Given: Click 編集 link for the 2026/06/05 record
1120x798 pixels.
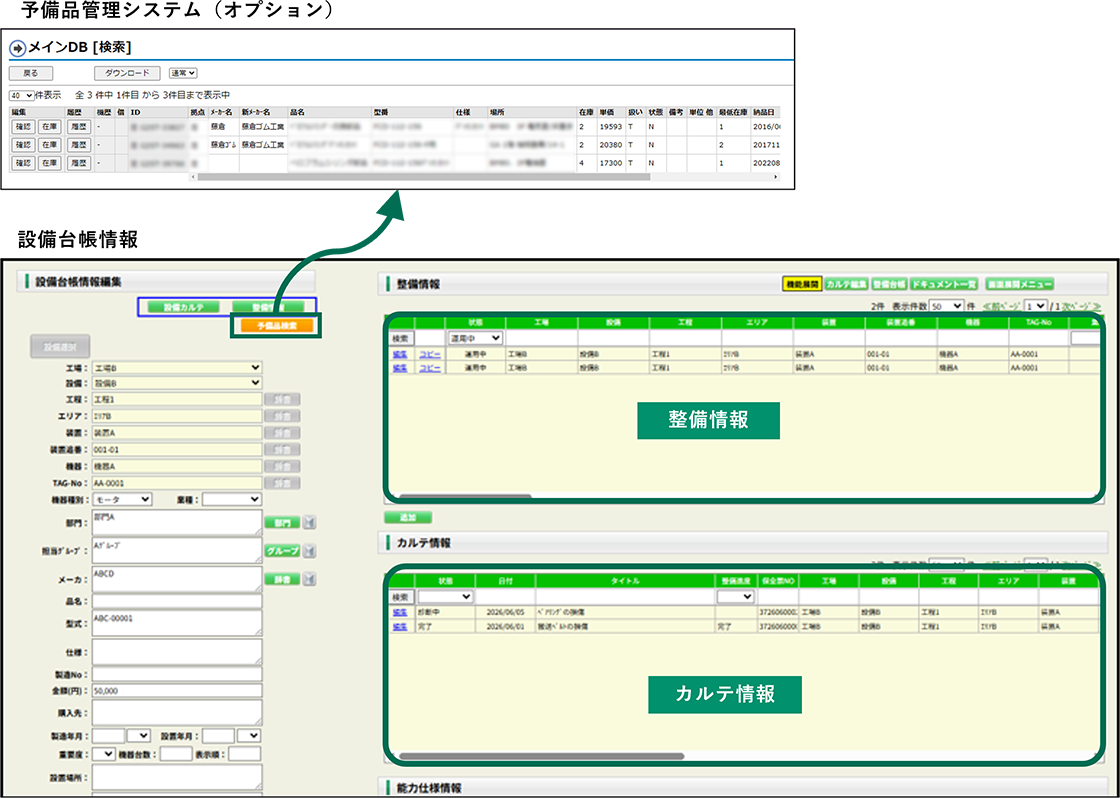Looking at the screenshot, I should click(x=399, y=613).
